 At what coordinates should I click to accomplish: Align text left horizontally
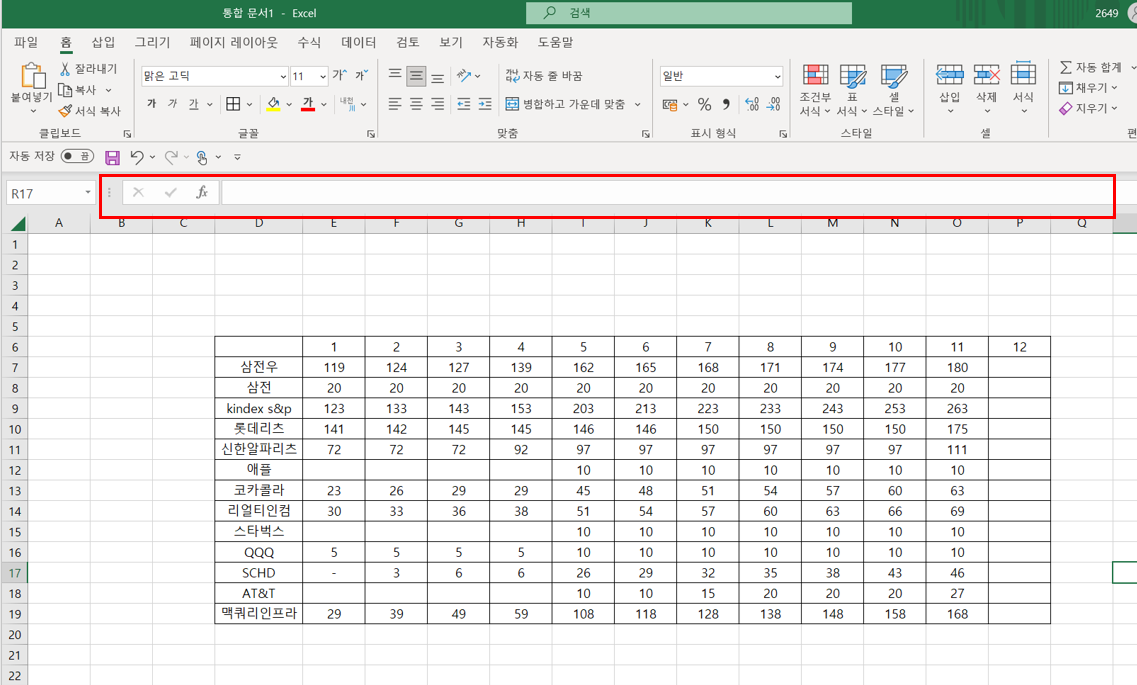point(395,104)
